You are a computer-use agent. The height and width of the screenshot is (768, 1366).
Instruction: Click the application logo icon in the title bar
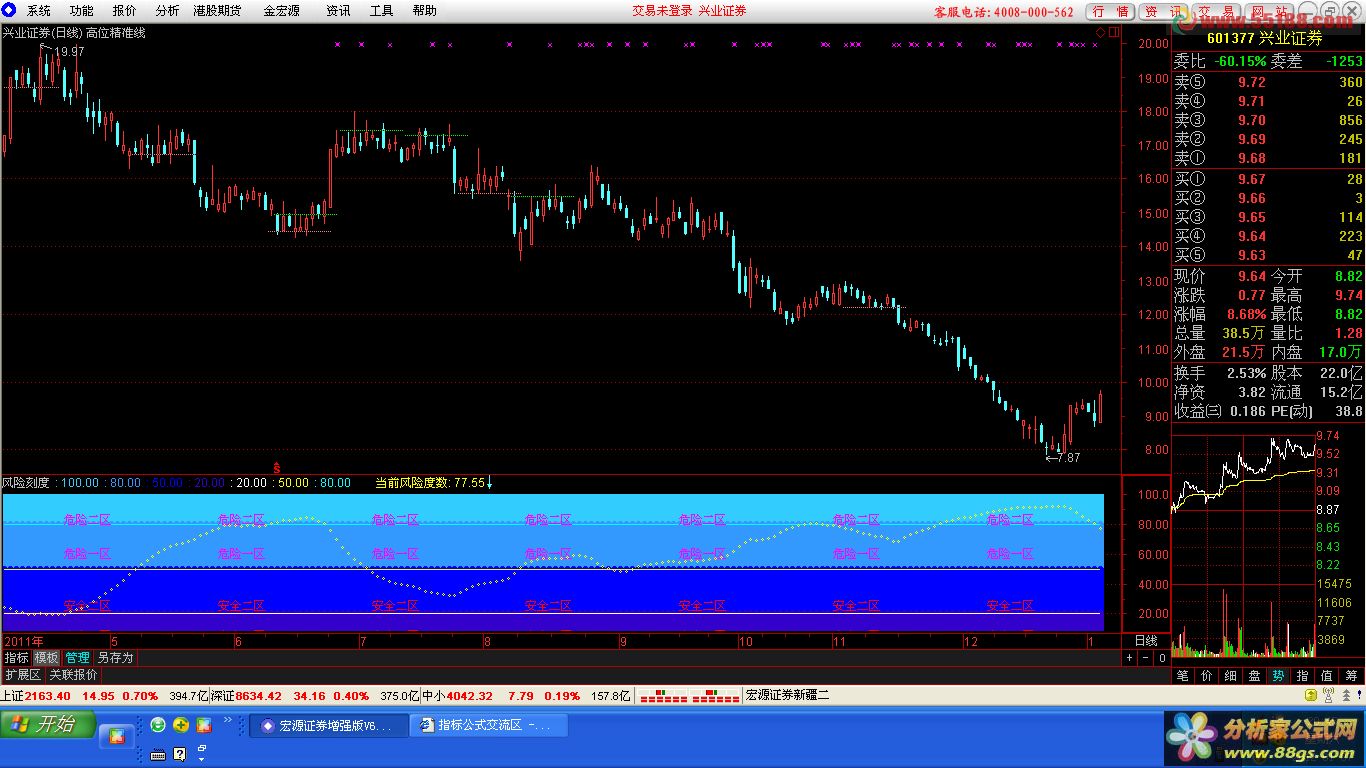[9, 11]
